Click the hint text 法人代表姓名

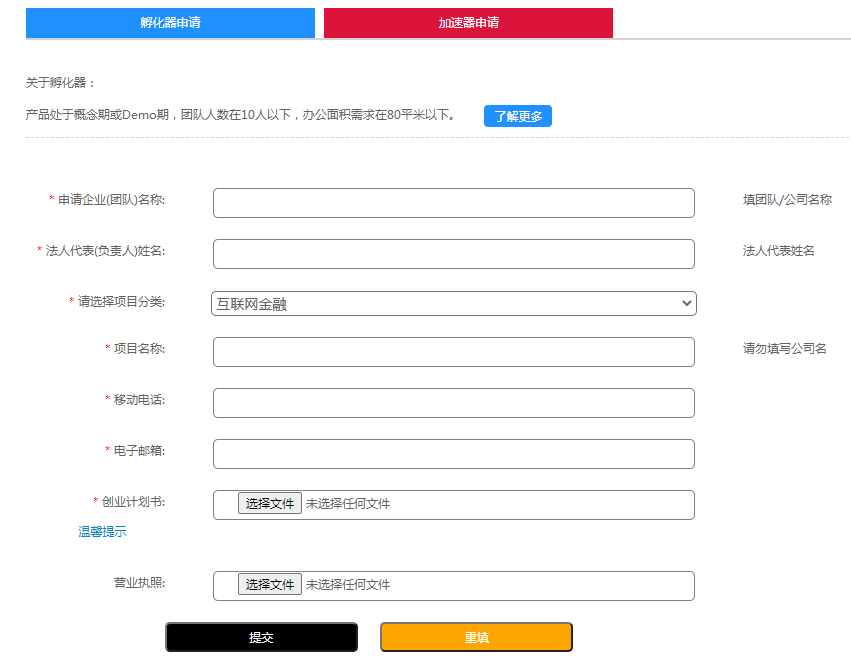778,251
